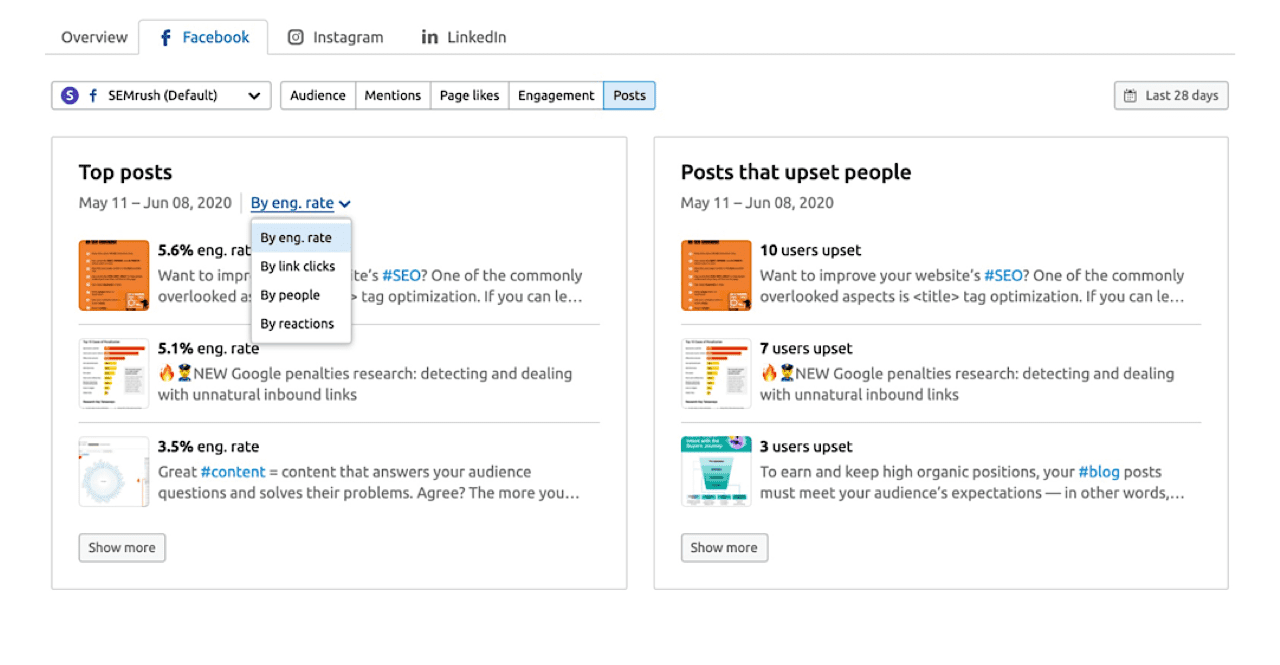Click the first post thumbnail under Top posts
This screenshot has height=665, width=1280.
(x=113, y=274)
